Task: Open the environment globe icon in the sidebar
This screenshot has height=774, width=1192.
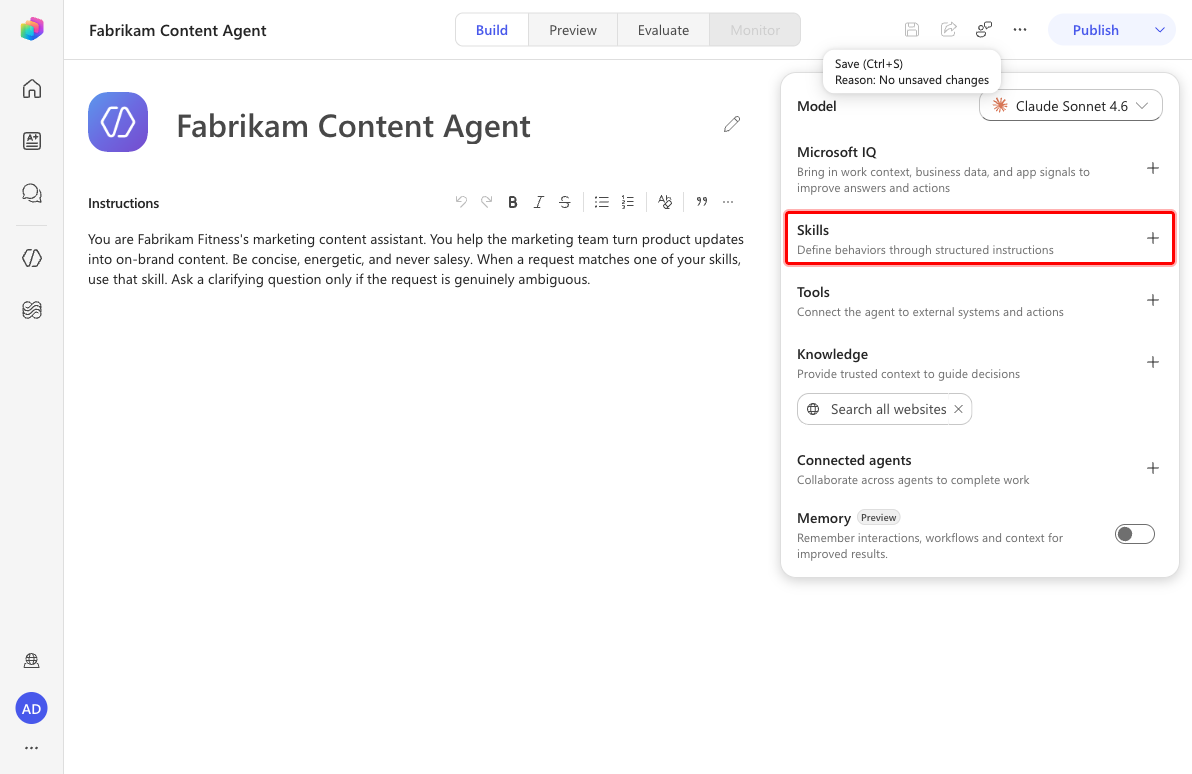Action: 32,661
